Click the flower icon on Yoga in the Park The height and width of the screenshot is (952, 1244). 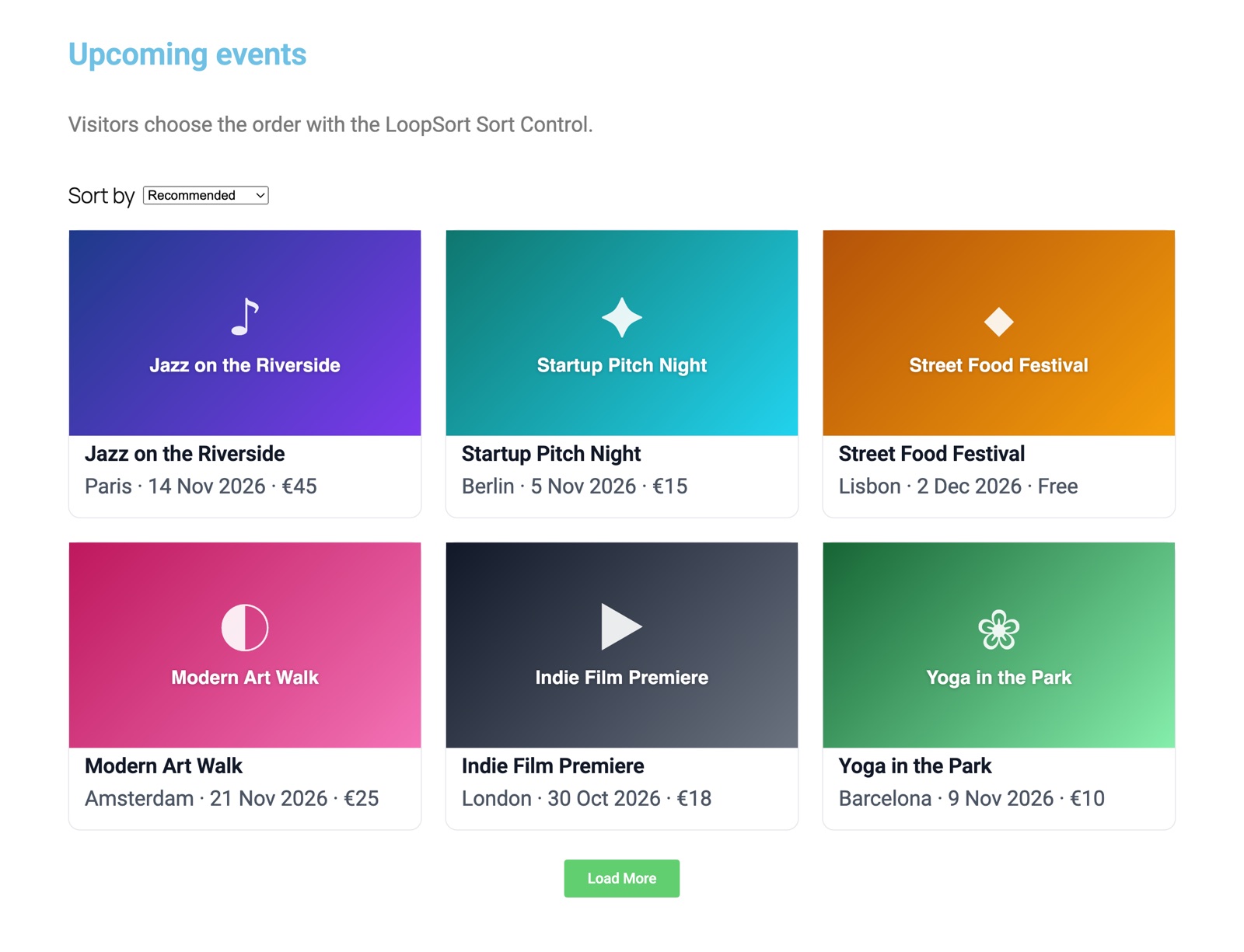click(998, 629)
